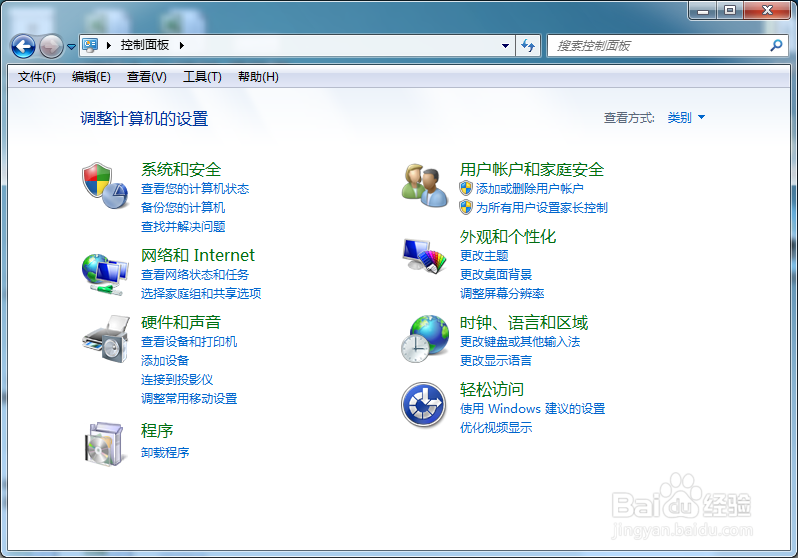Screen dimensions: 798x558
Task: Click shield icon beside 添加或删除用户帐户
Action: 466,188
